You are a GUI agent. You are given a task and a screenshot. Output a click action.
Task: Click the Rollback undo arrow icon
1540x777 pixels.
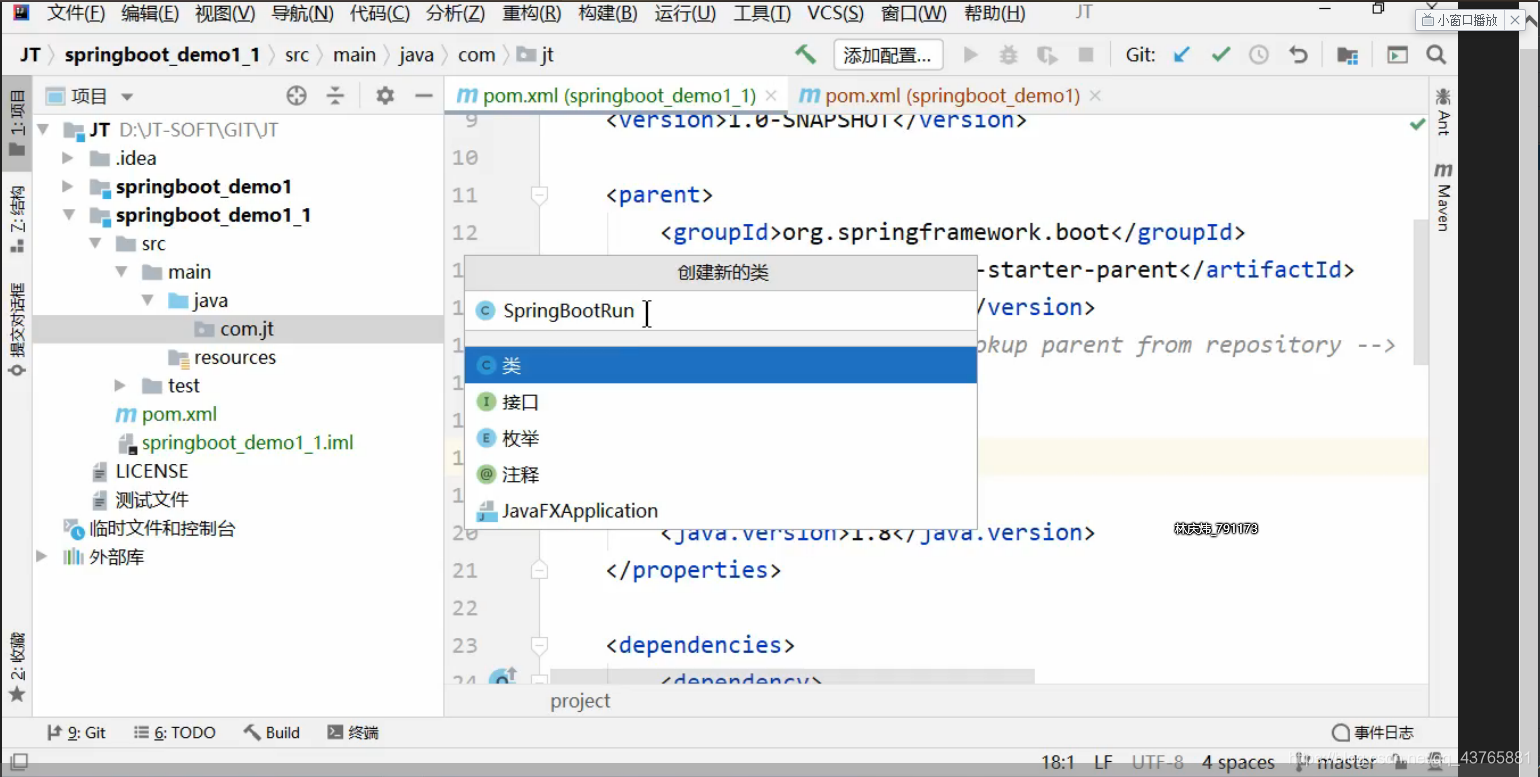coord(1298,55)
